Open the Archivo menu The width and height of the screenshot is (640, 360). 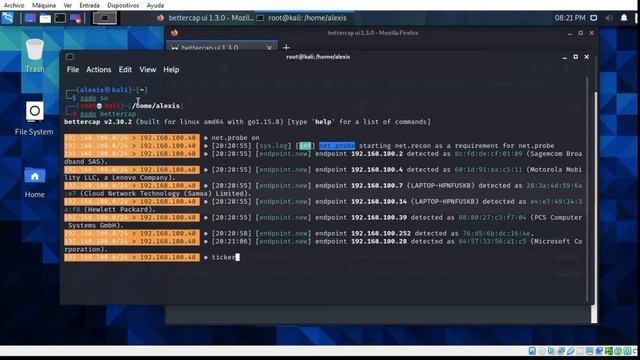pos(14,5)
